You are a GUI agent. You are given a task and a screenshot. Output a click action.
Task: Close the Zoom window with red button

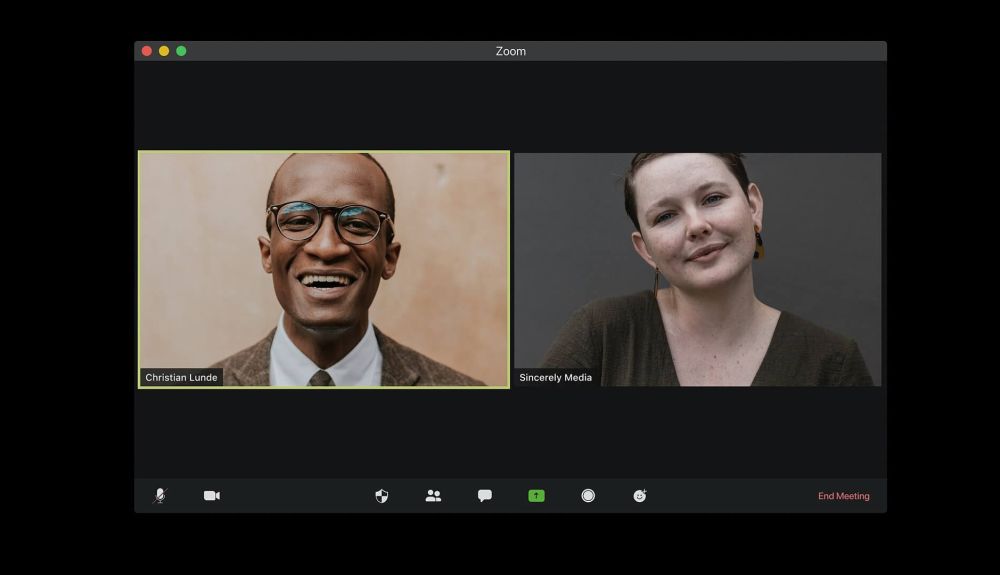click(147, 51)
